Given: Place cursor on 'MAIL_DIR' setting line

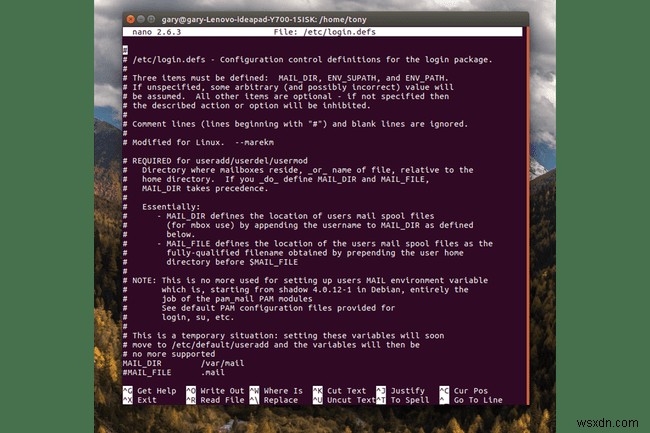Looking at the screenshot, I should [183, 363].
